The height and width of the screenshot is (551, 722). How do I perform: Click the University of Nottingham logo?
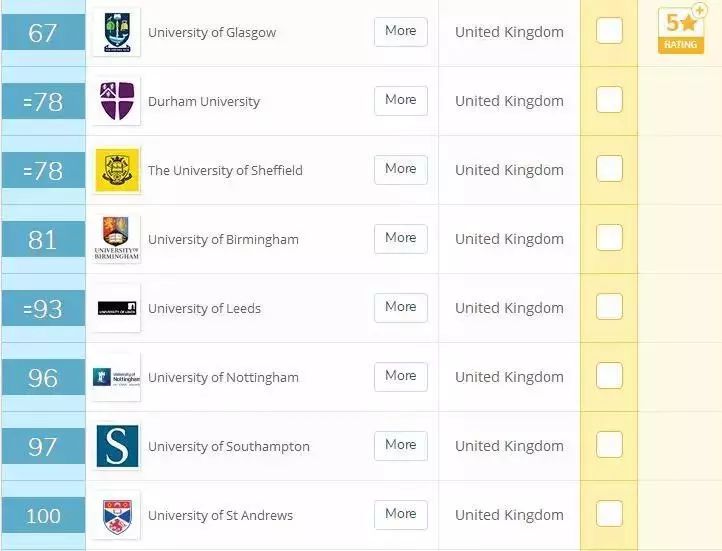pos(117,377)
